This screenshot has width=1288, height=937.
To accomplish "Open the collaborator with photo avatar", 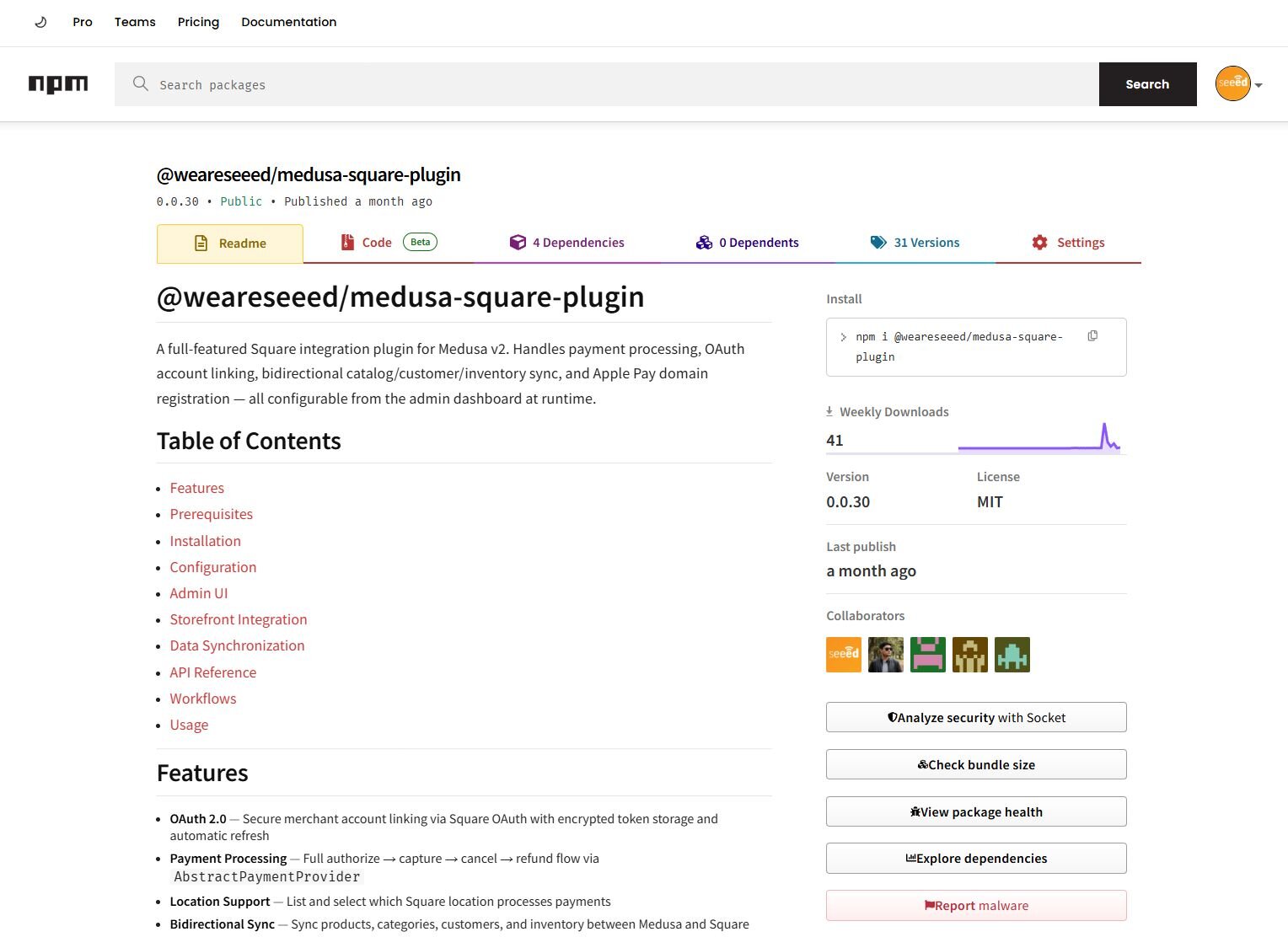I will click(886, 655).
